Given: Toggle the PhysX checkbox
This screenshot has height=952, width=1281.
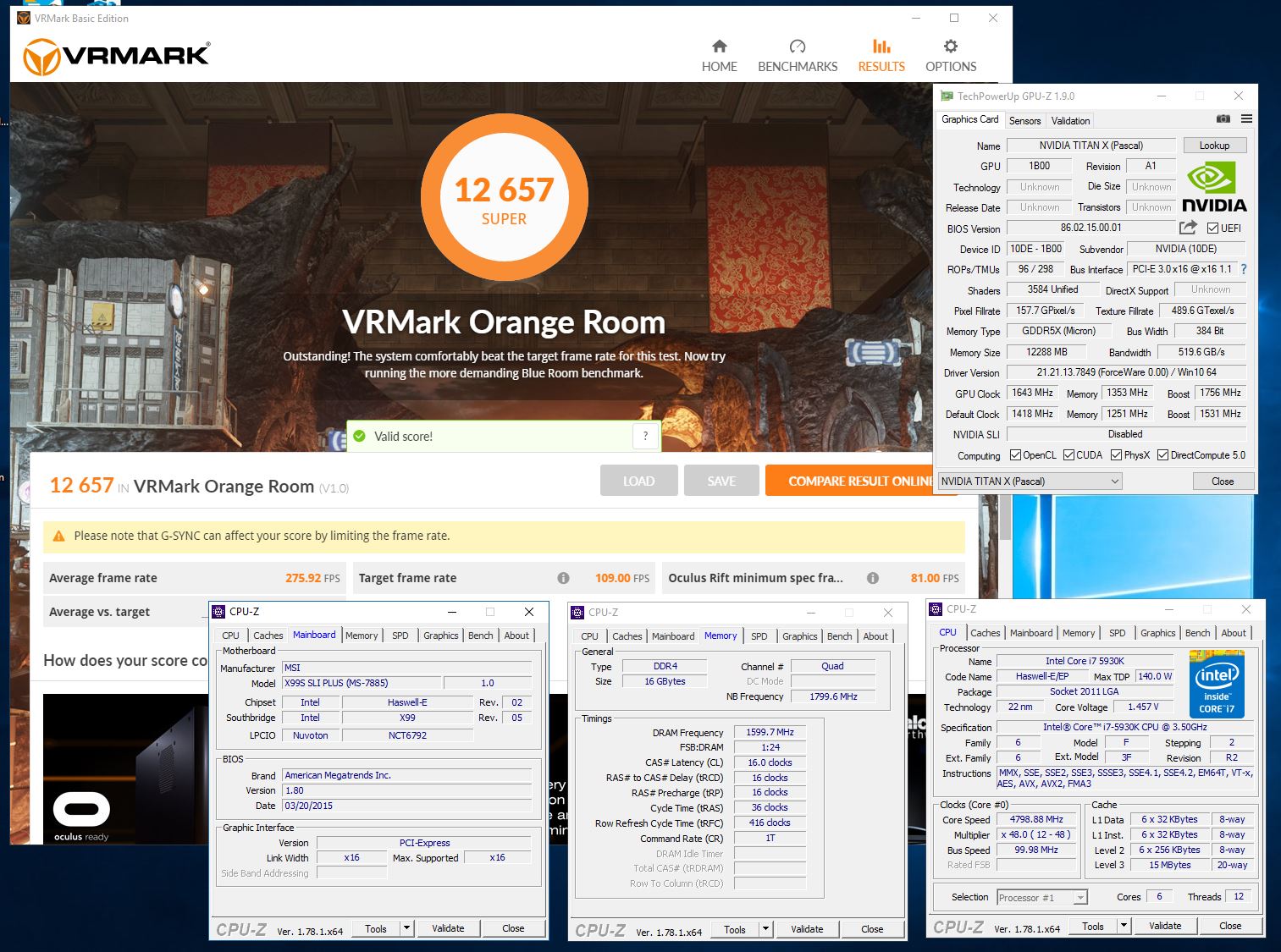Looking at the screenshot, I should tap(1117, 455).
